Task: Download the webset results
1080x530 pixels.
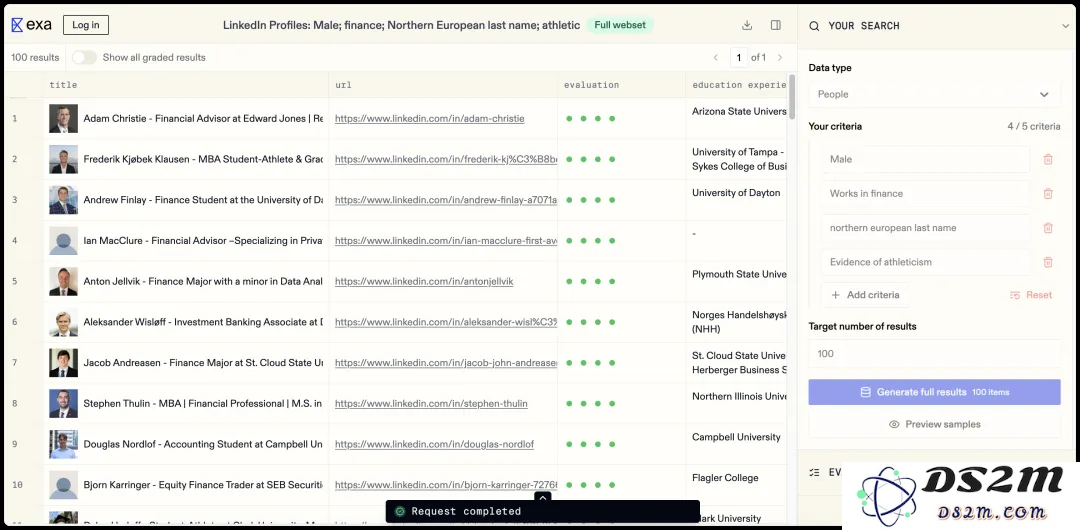Action: point(747,25)
